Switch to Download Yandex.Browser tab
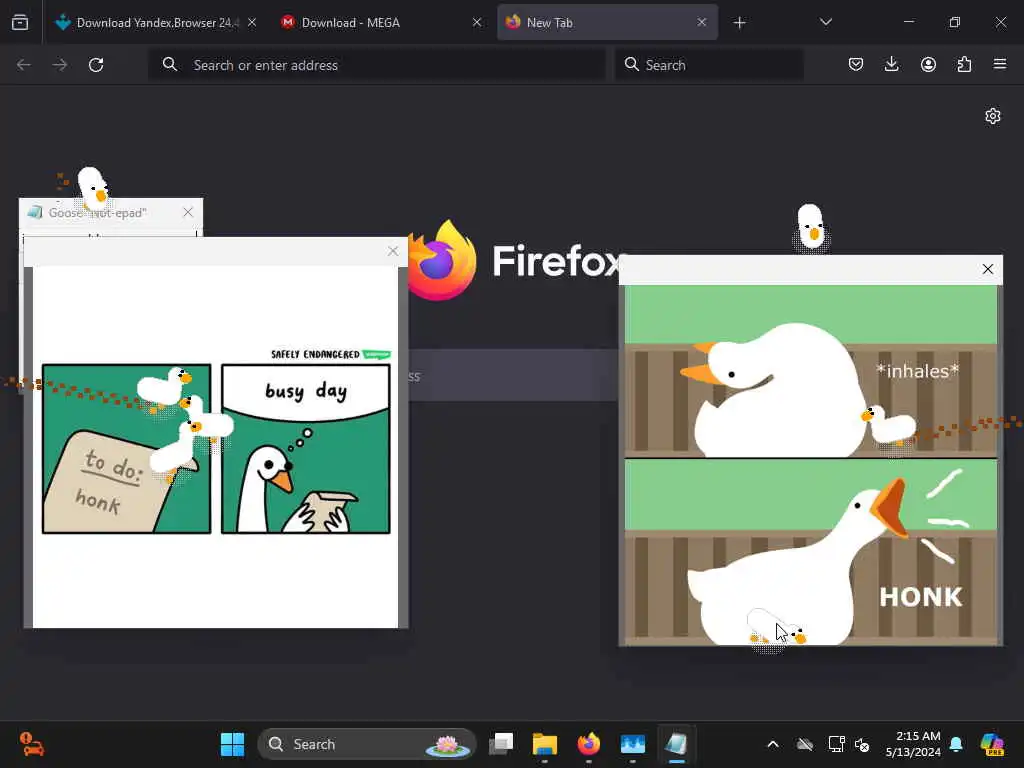 [x=155, y=23]
